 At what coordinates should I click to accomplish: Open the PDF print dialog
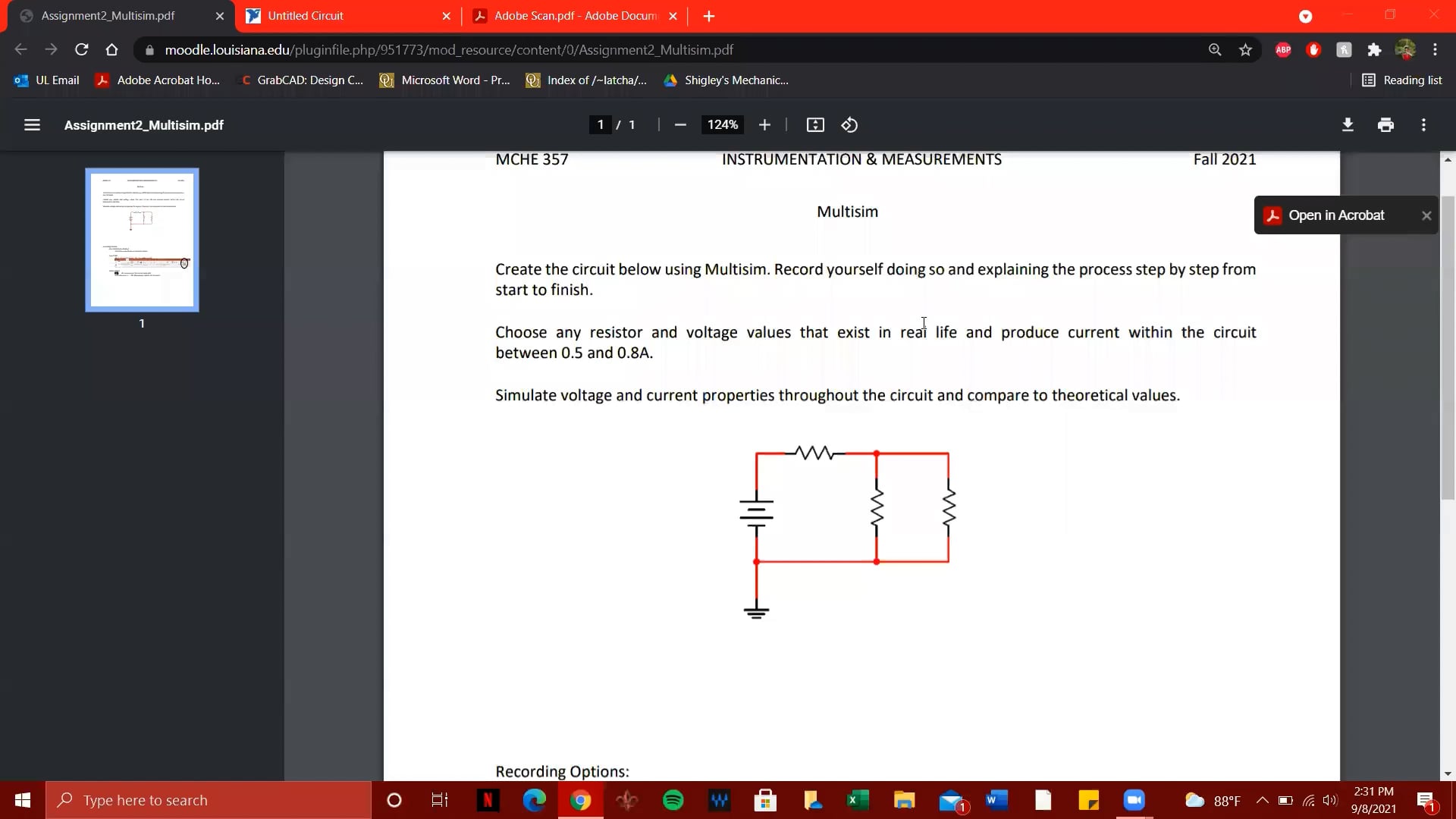coord(1385,124)
